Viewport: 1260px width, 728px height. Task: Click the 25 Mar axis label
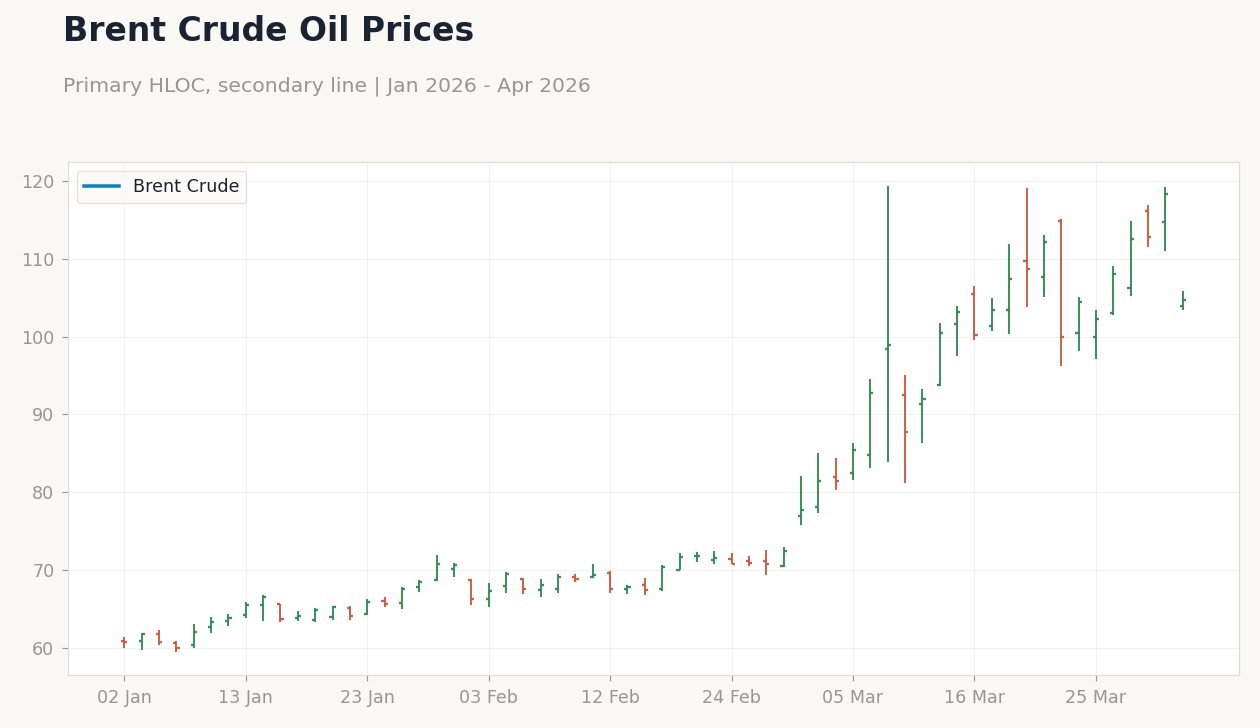pyautogui.click(x=1096, y=697)
